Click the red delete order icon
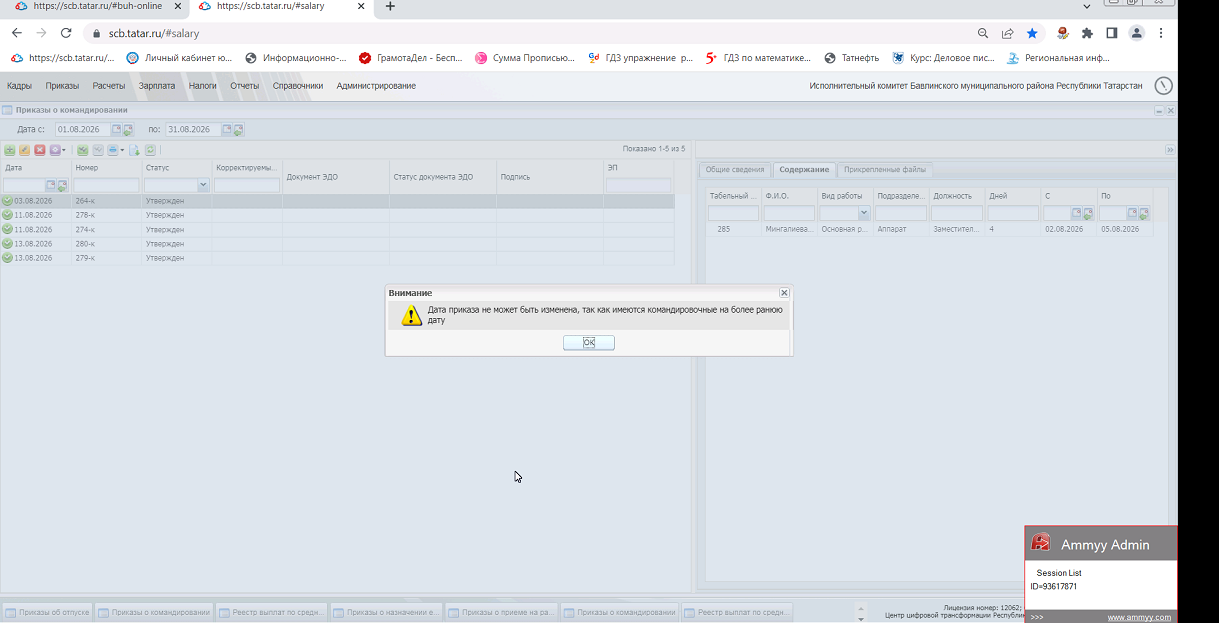The height and width of the screenshot is (623, 1219). [40, 150]
